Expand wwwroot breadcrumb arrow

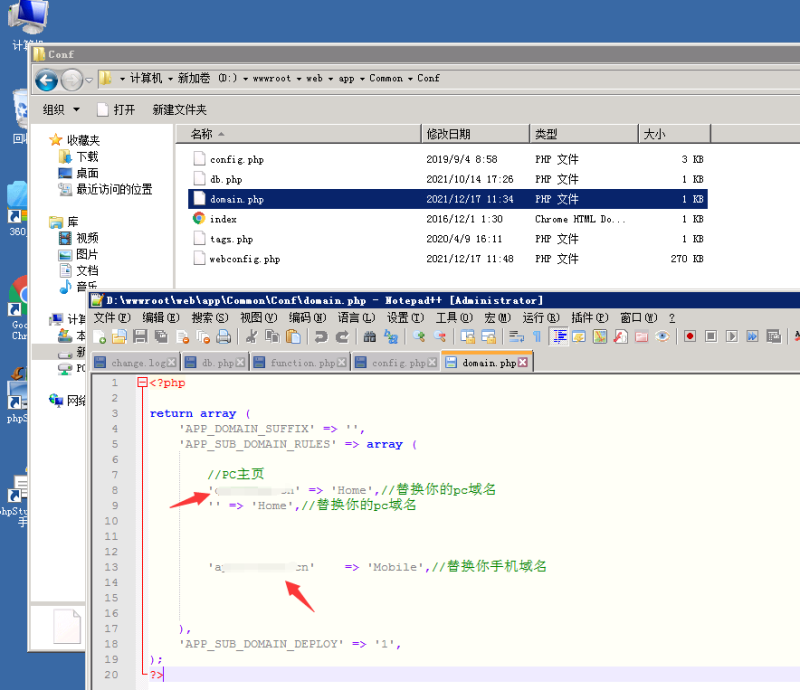click(x=299, y=79)
